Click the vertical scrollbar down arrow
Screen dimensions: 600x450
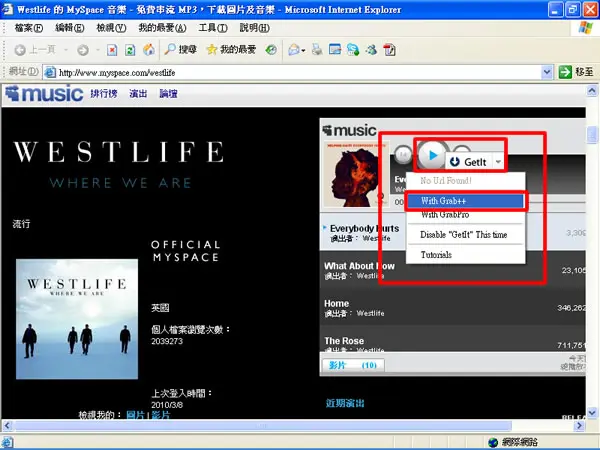(x=592, y=412)
